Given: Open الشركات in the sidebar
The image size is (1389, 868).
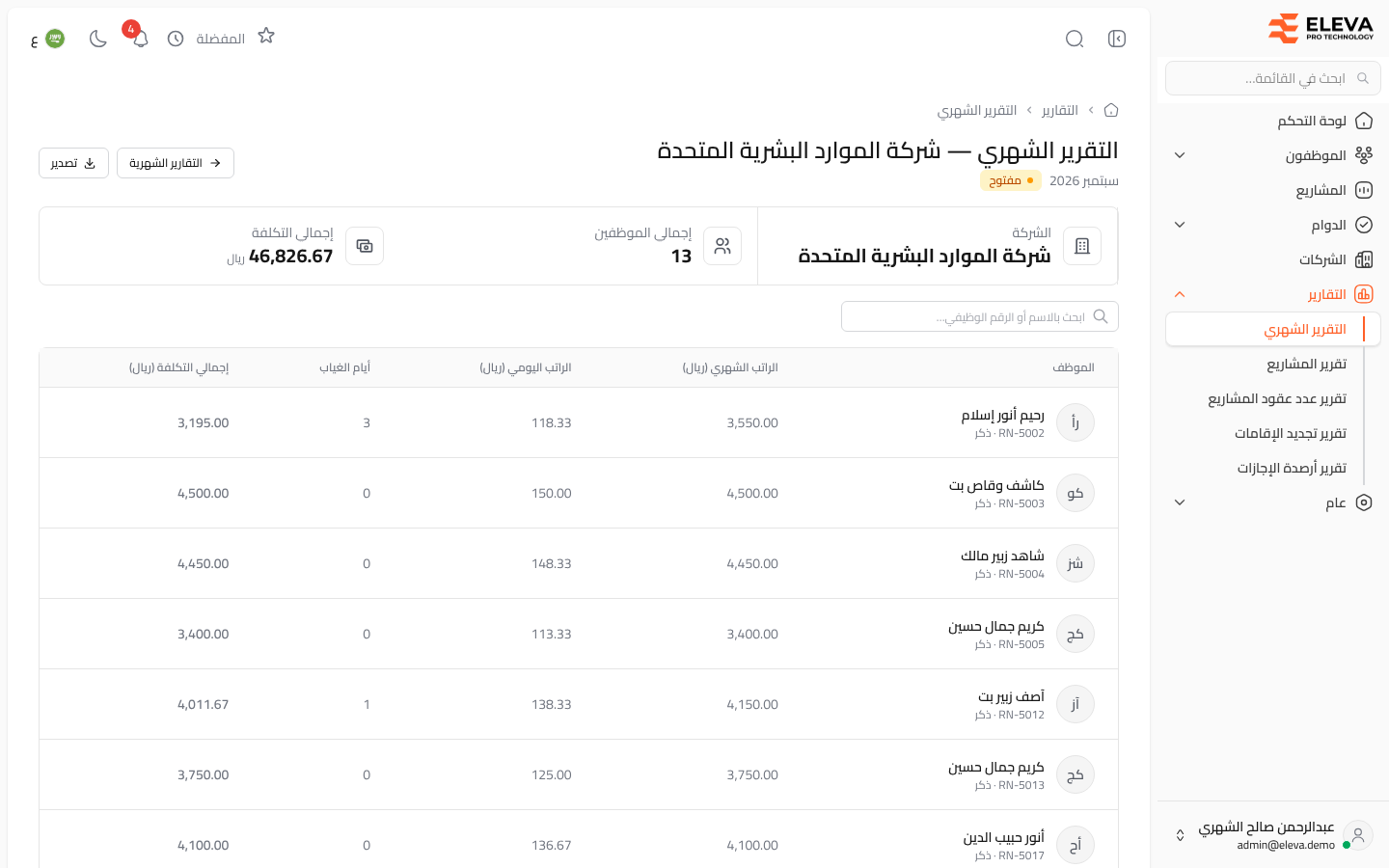Looking at the screenshot, I should (x=1273, y=259).
